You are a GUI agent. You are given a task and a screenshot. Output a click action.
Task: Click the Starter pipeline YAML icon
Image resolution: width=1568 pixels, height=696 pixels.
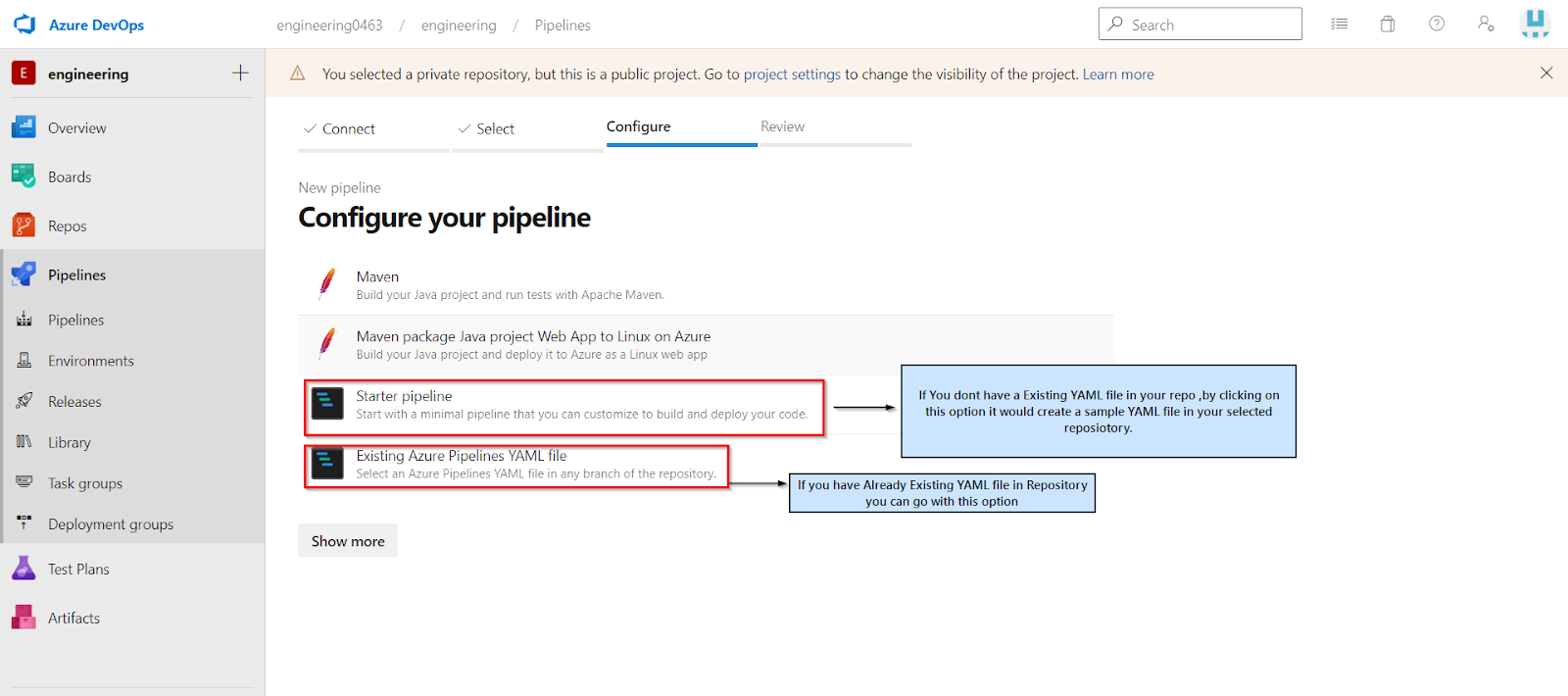[x=327, y=404]
